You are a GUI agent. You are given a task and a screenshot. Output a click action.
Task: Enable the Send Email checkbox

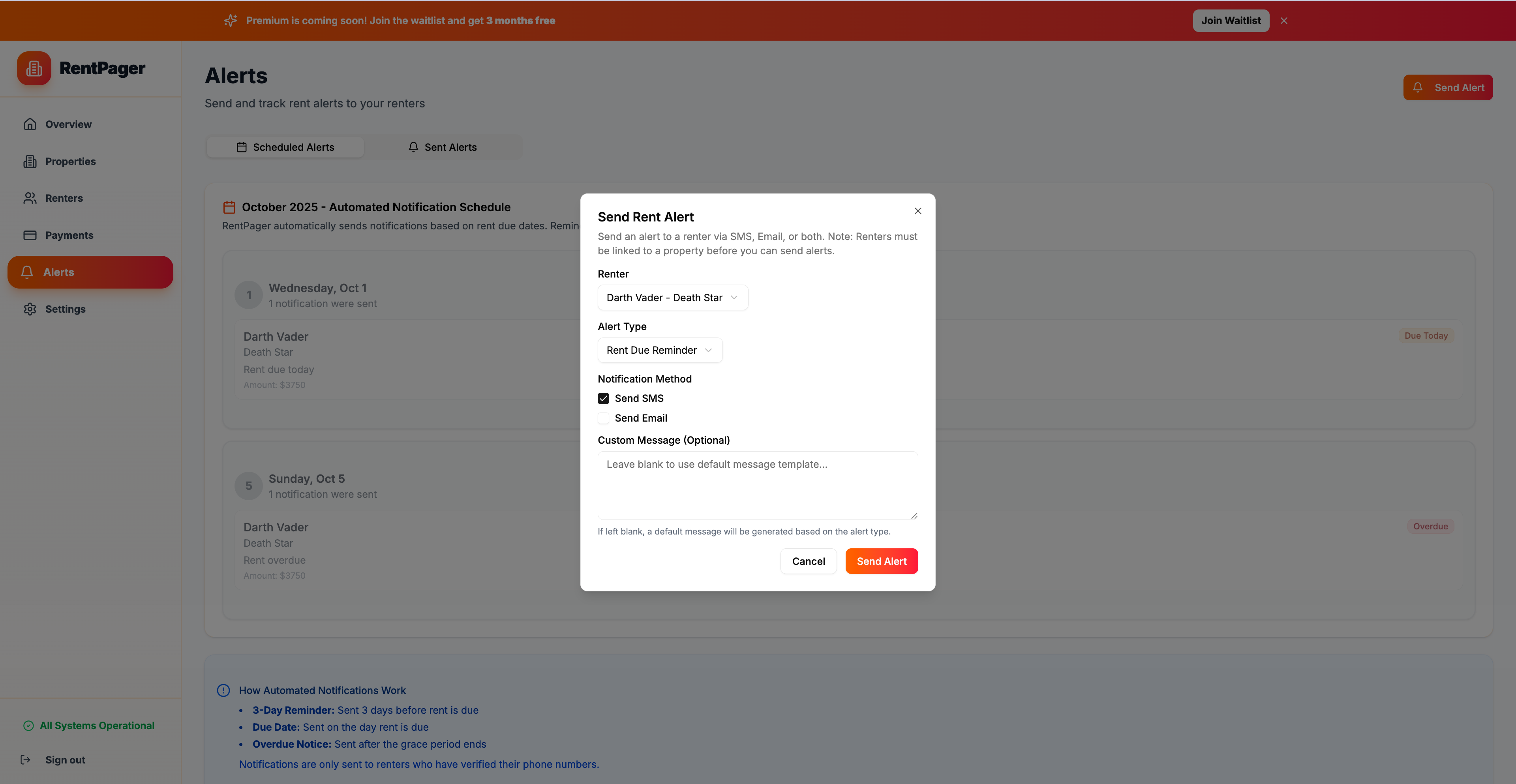click(x=603, y=418)
